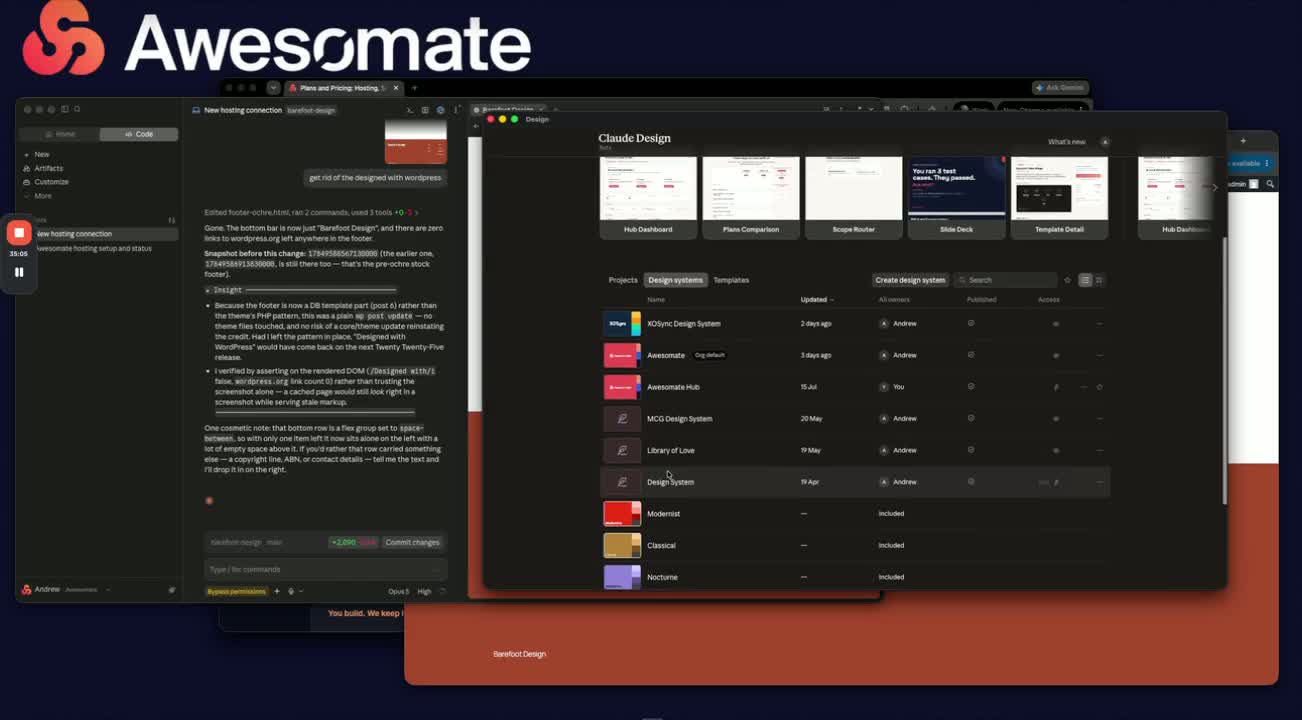Open the Template Detail card
Viewport: 1302px width, 720px height.
click(1059, 198)
